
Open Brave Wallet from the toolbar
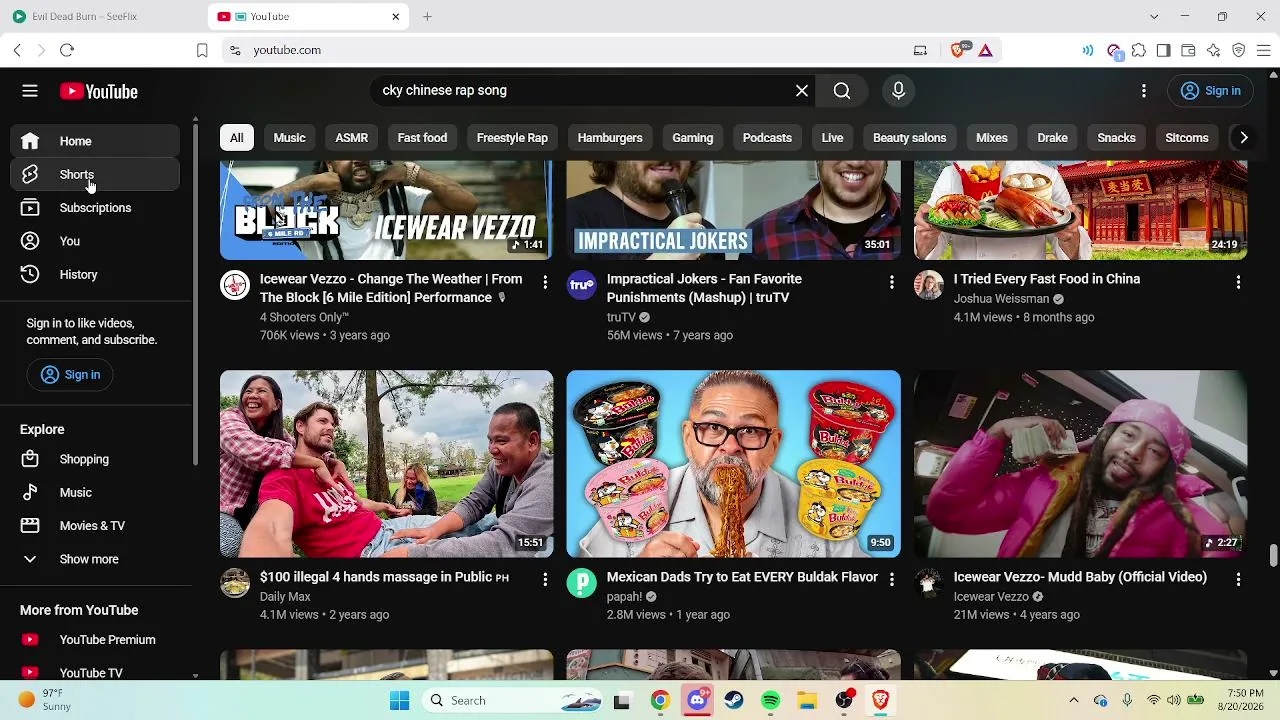[1188, 50]
